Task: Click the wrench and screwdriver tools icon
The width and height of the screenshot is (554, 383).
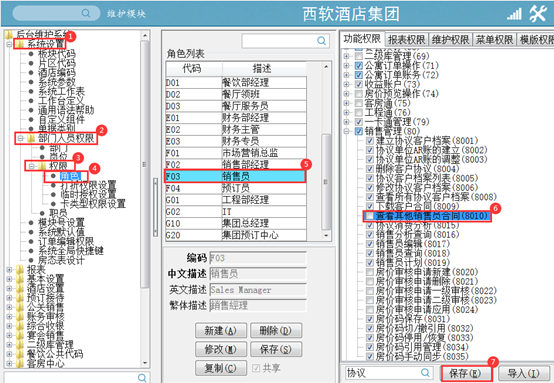Action: 538,14
